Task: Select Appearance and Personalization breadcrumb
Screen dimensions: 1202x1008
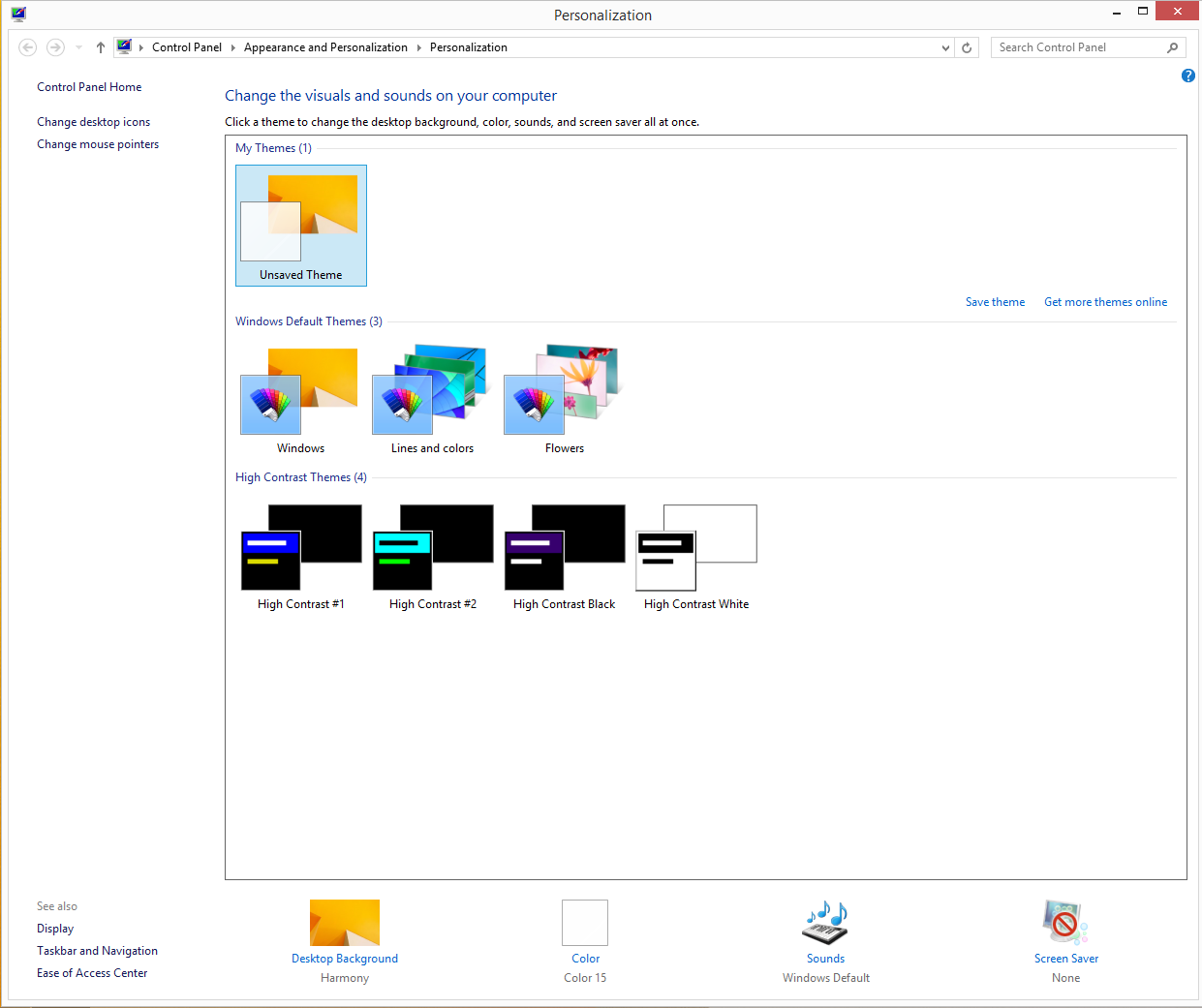Action: pos(325,47)
